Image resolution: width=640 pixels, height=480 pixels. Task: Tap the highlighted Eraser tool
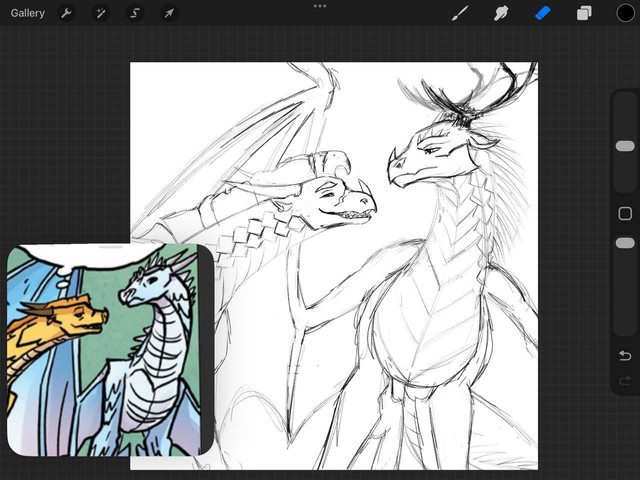(x=543, y=13)
